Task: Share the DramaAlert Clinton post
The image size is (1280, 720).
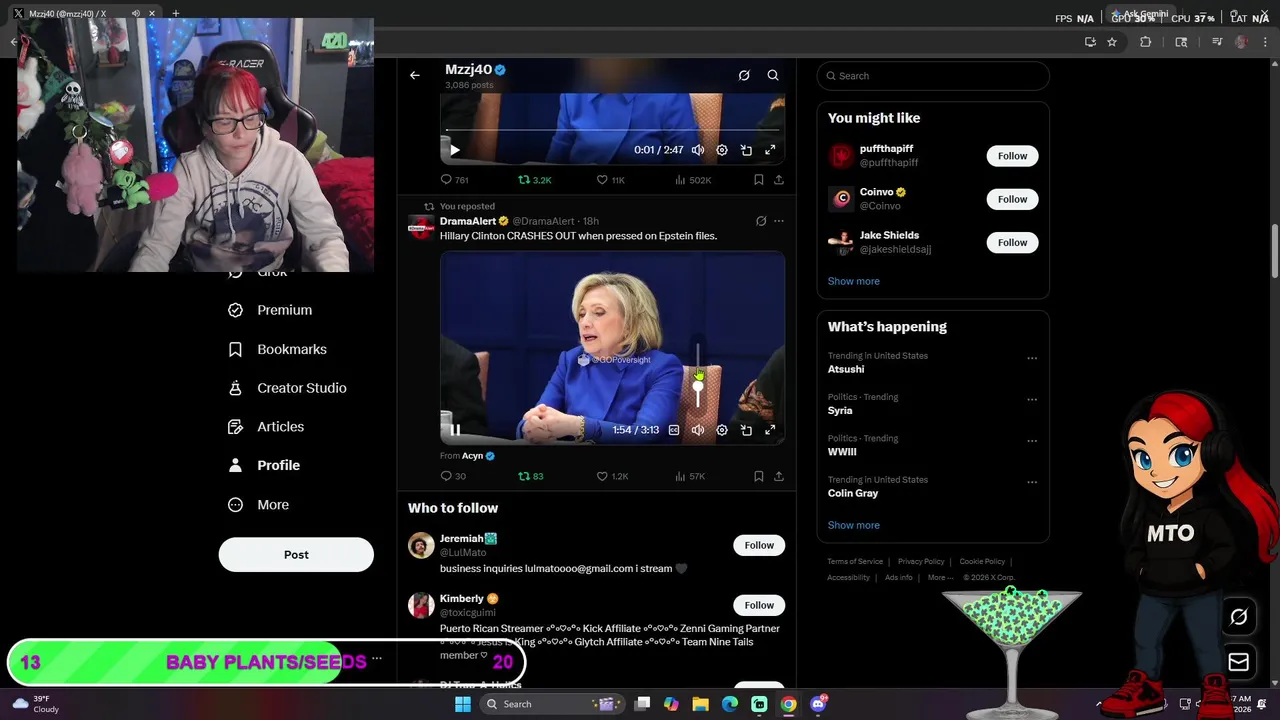Action: (779, 476)
